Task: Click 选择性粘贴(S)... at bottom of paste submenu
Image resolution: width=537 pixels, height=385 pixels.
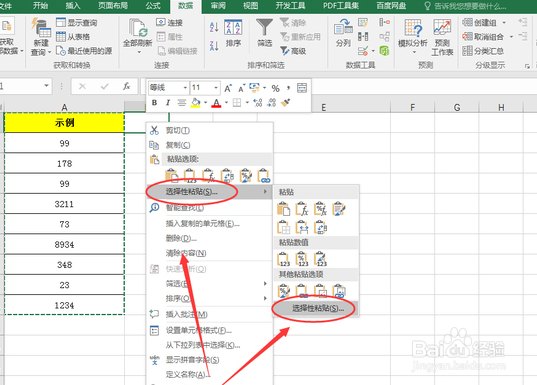Action: click(316, 308)
